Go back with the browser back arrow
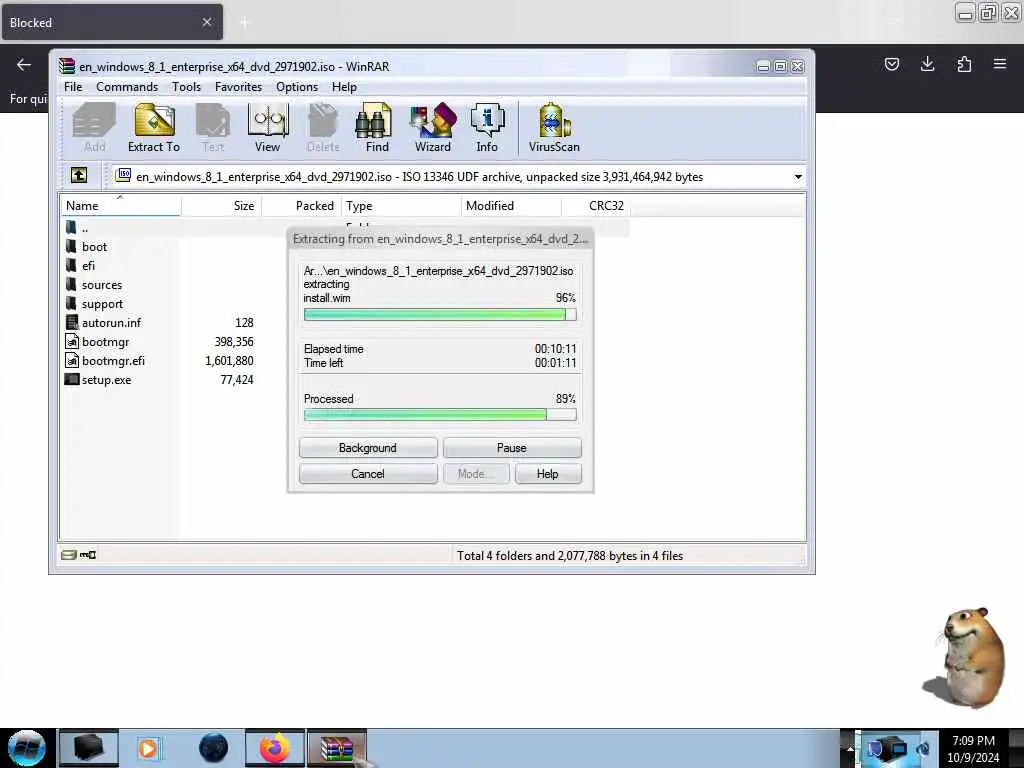Viewport: 1024px width, 768px height. pos(24,65)
